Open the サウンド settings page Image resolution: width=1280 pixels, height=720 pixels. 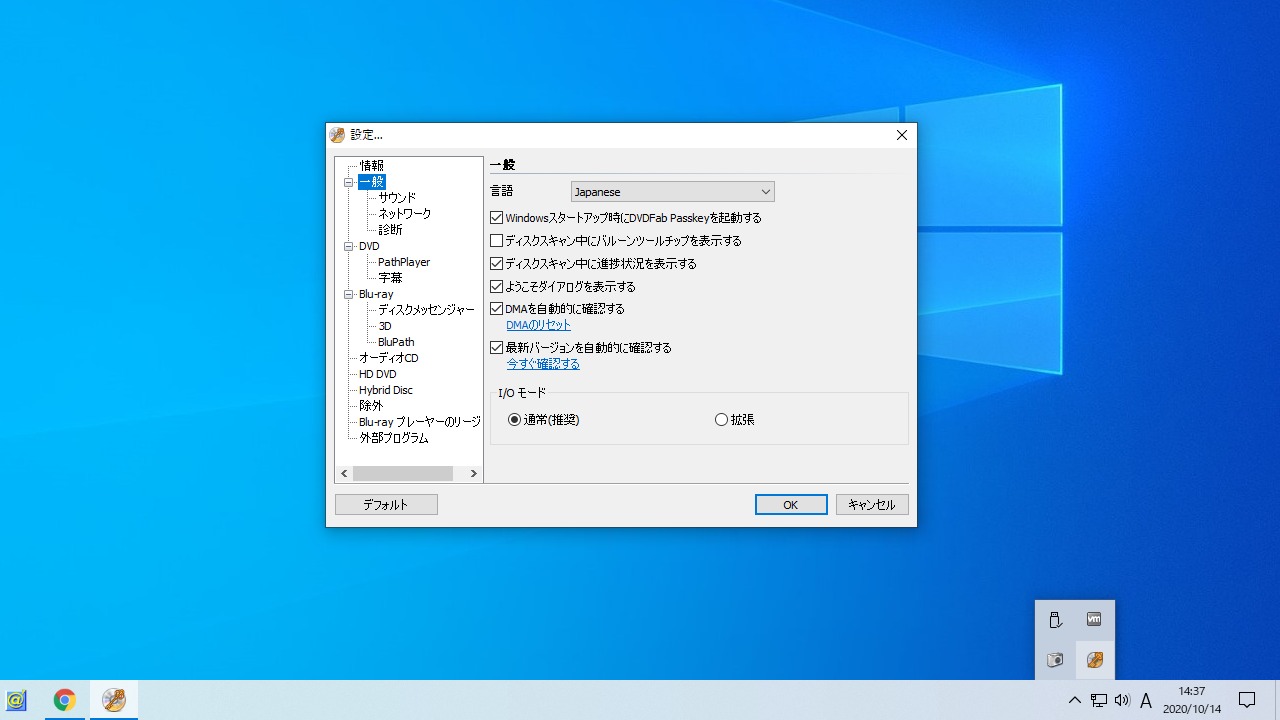(397, 198)
